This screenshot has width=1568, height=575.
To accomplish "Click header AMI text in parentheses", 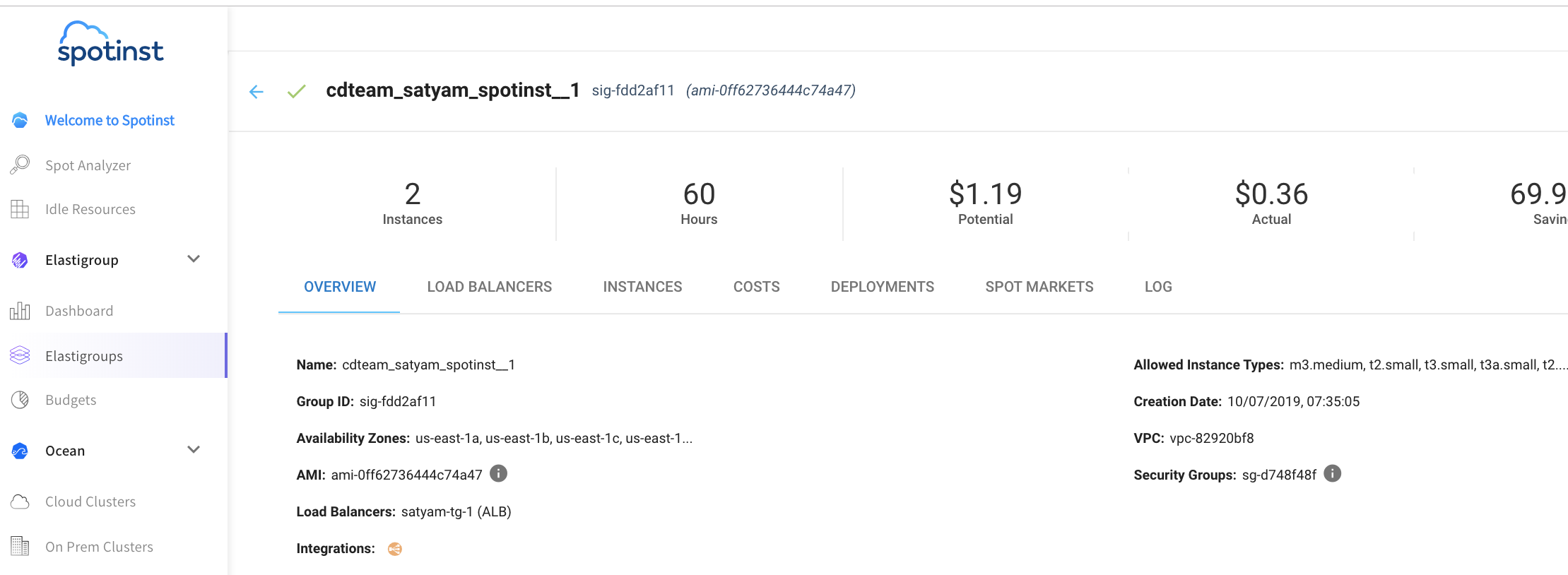I will click(771, 90).
